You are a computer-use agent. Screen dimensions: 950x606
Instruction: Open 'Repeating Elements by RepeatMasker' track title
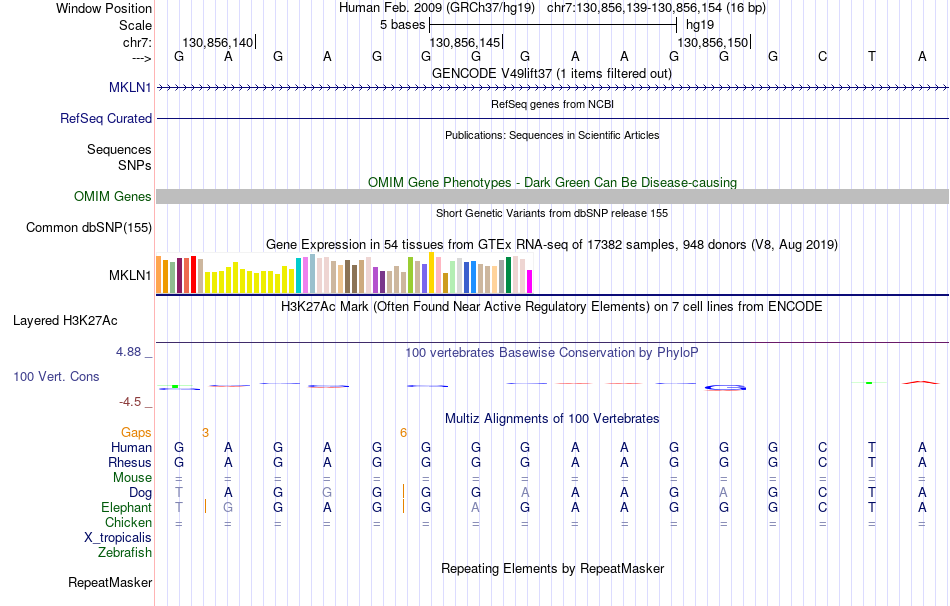point(553,568)
